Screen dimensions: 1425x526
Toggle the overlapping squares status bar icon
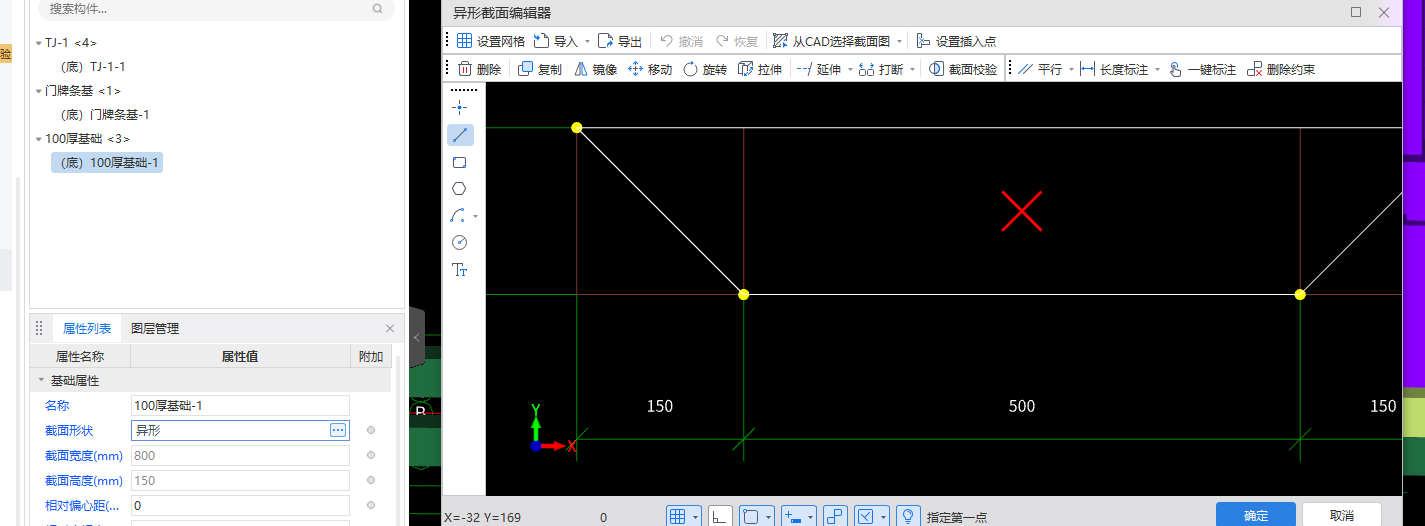point(835,516)
